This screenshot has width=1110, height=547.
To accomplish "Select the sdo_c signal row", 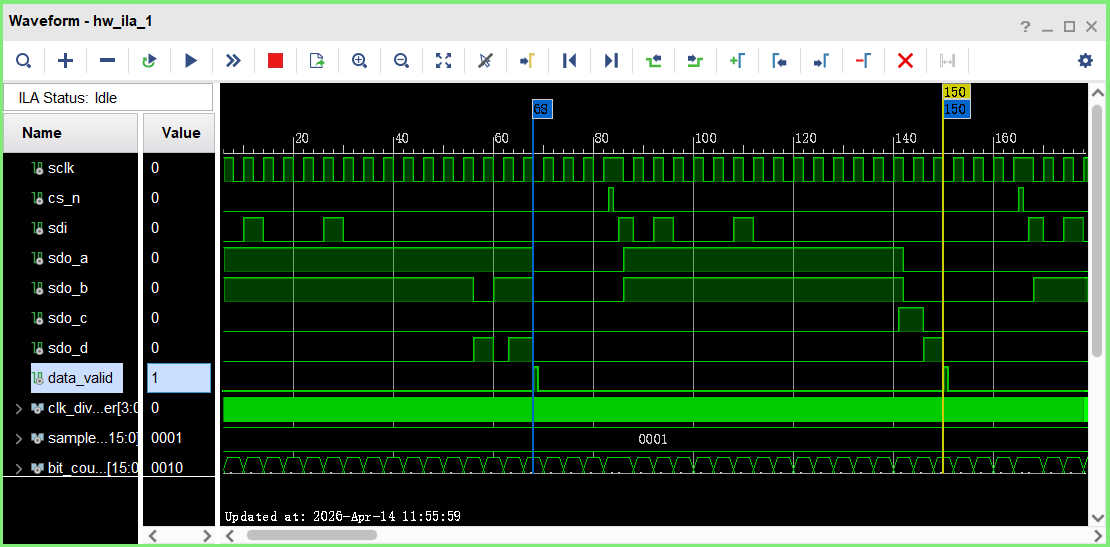I will (67, 318).
